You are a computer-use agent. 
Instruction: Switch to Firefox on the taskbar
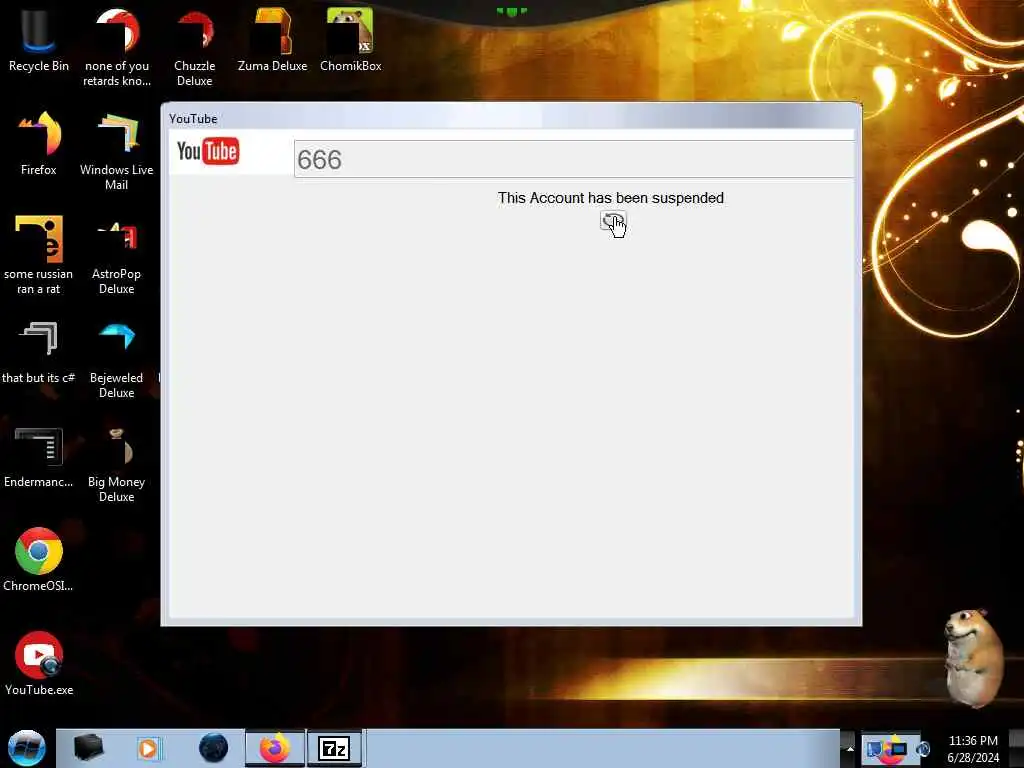click(x=275, y=748)
